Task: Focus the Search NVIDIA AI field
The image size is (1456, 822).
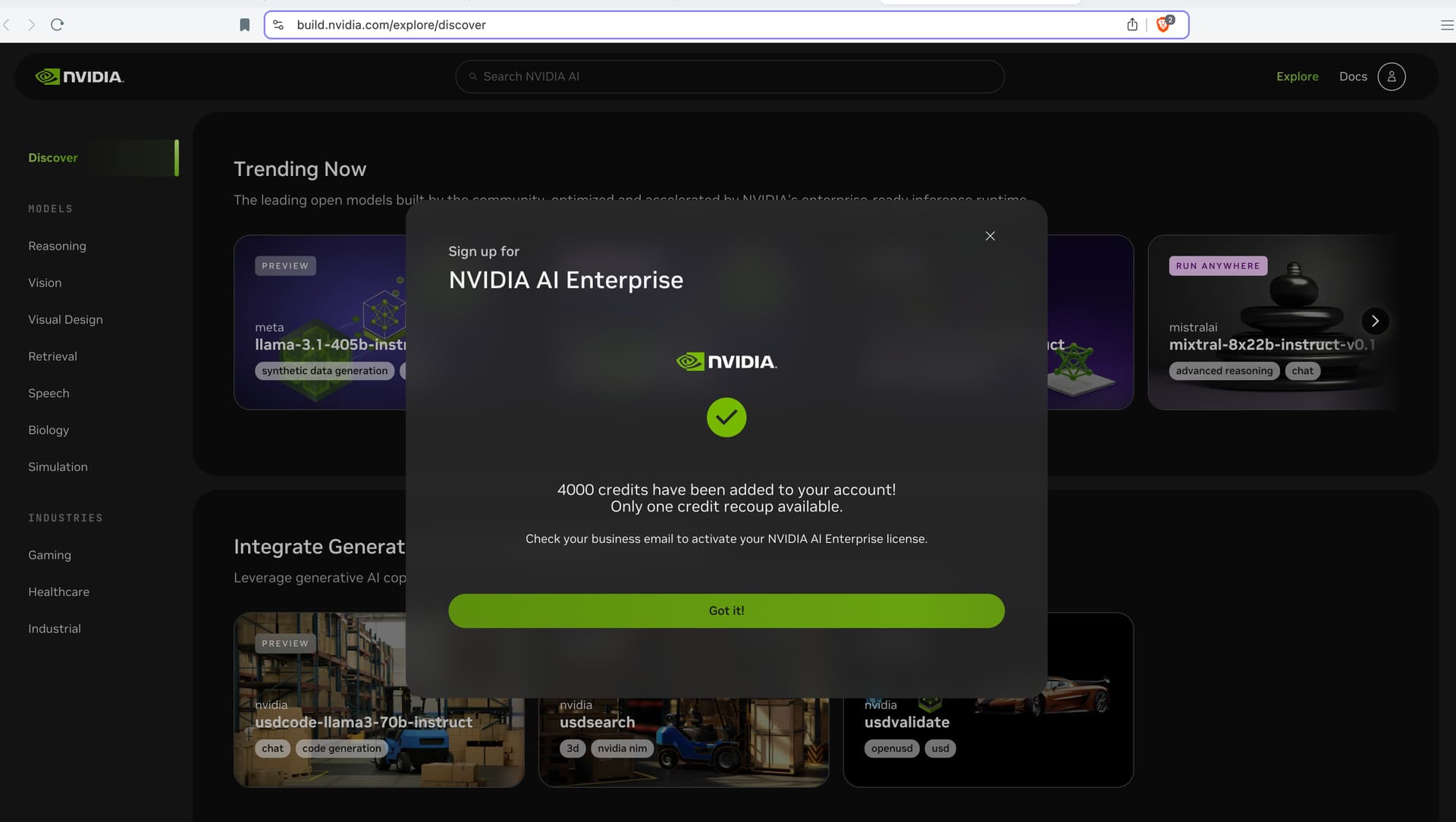Action: pos(730,77)
